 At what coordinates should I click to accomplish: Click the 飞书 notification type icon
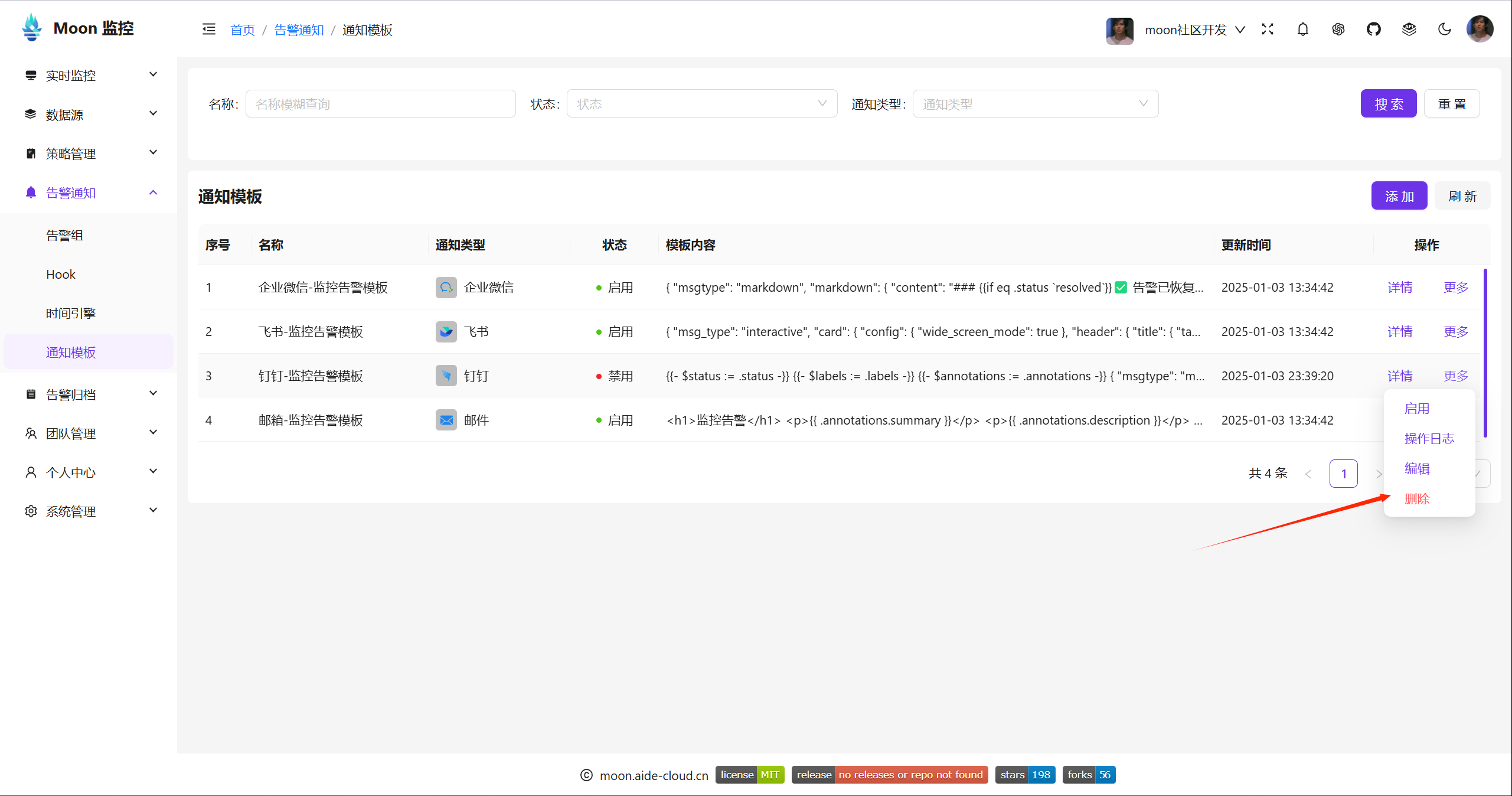(447, 331)
